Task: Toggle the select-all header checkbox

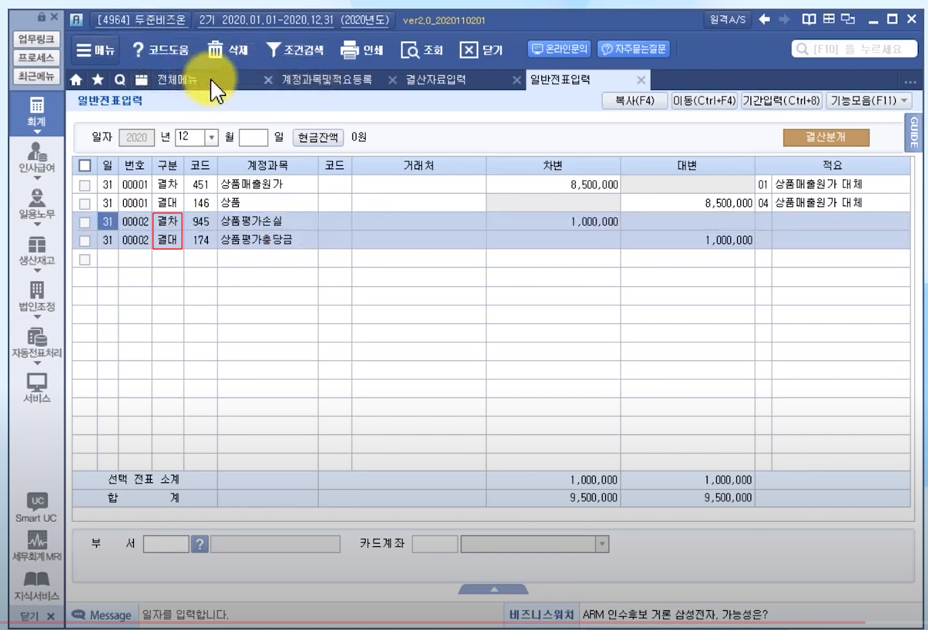Action: 85,165
